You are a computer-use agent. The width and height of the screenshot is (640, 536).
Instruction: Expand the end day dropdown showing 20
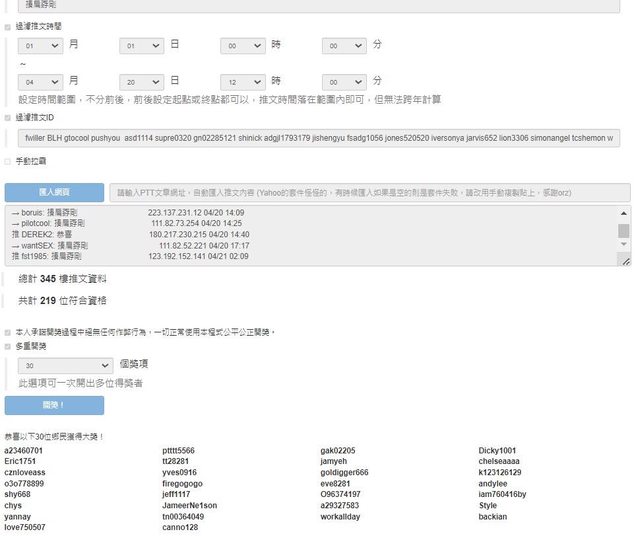141,81
